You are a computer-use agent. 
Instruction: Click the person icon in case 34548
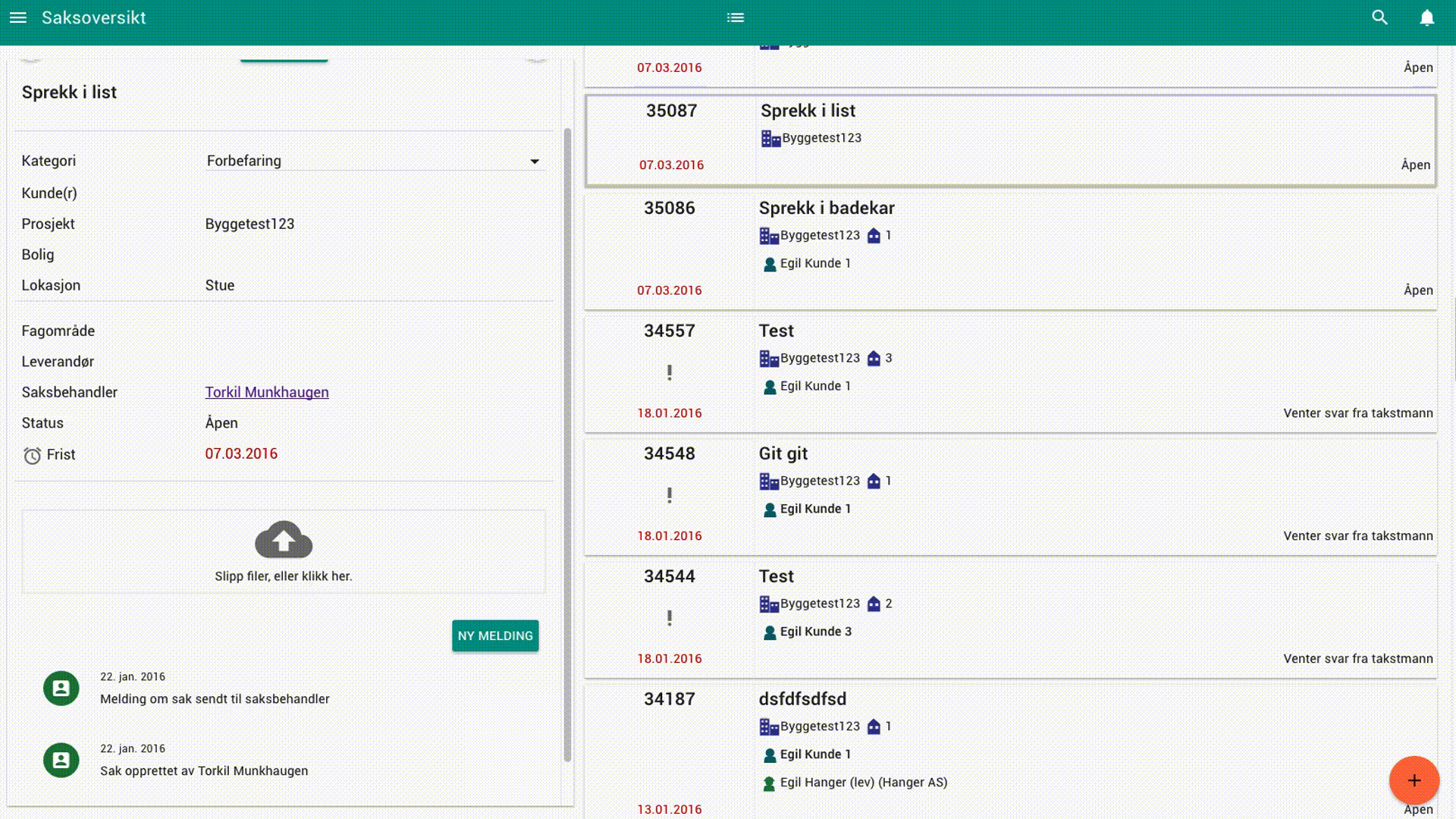(x=770, y=510)
